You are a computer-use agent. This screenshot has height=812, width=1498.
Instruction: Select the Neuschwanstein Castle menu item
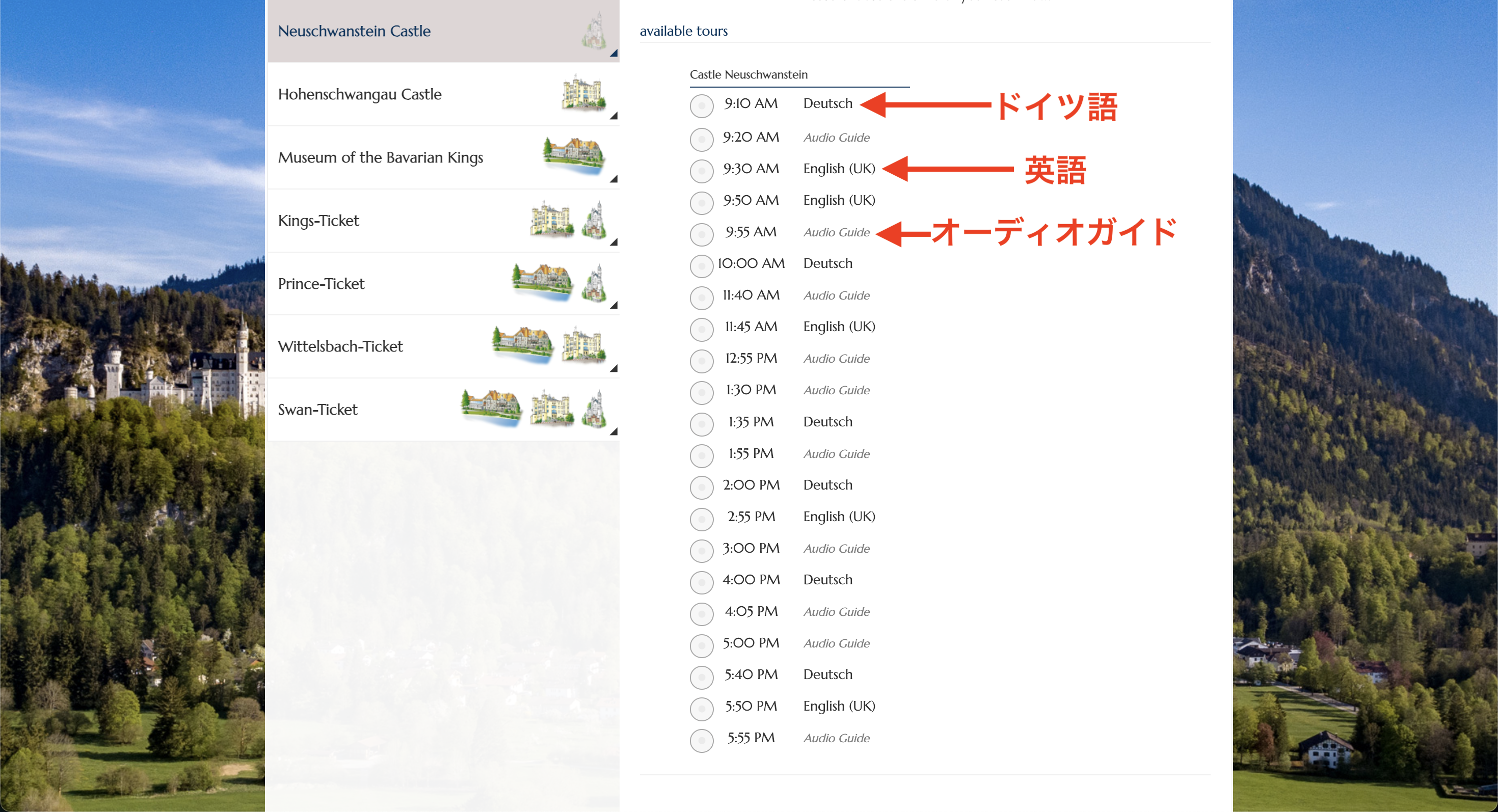click(x=443, y=31)
